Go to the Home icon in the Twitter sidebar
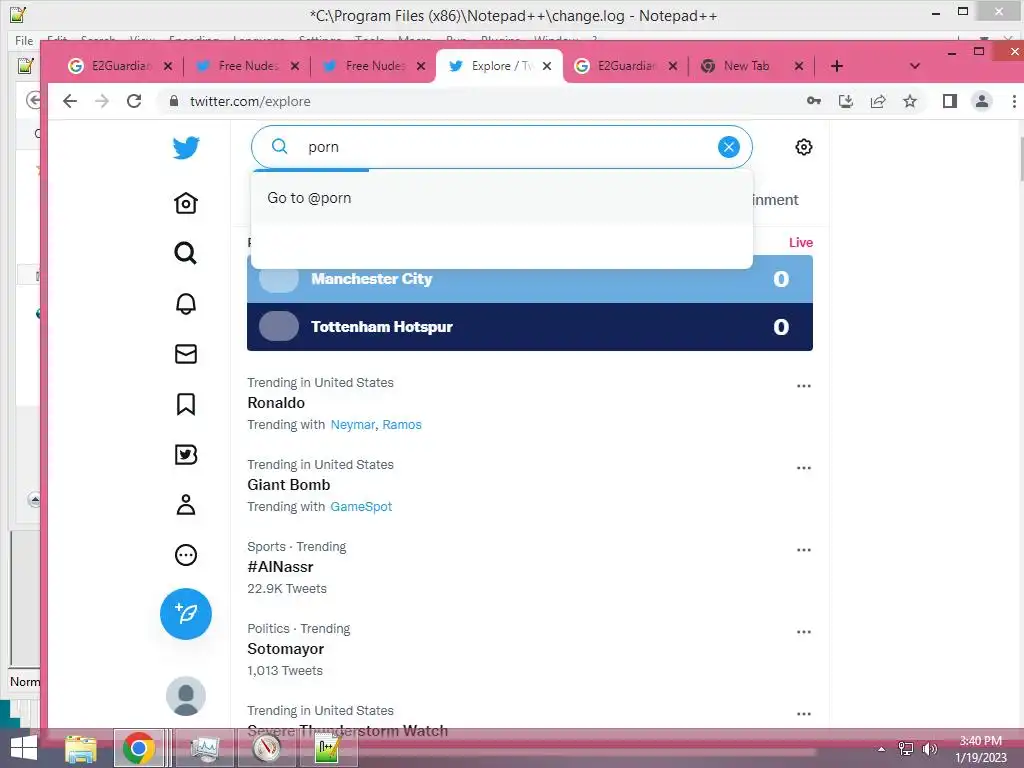The height and width of the screenshot is (768, 1024). pos(186,203)
